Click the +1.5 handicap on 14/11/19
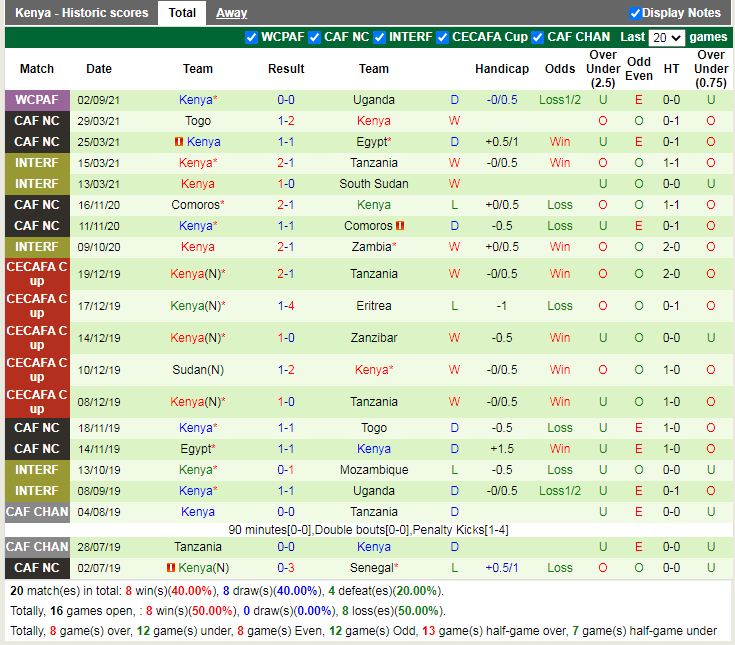735x645 pixels. (x=502, y=449)
